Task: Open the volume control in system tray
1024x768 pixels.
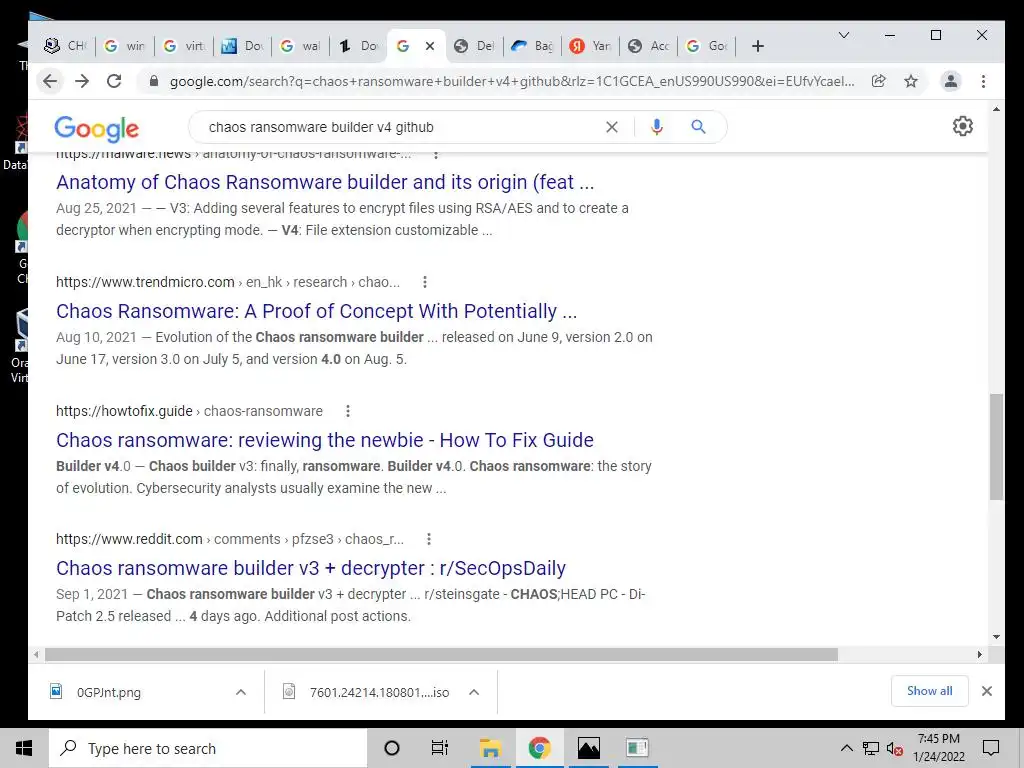Action: coord(895,748)
